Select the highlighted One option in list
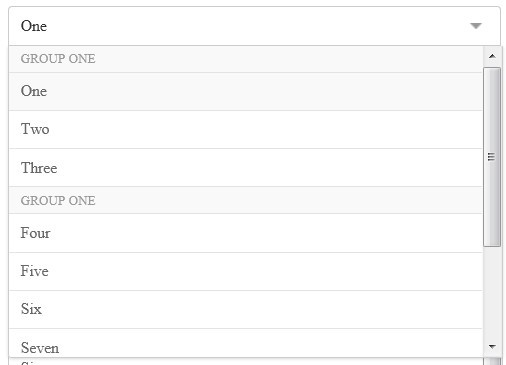 click(x=246, y=91)
